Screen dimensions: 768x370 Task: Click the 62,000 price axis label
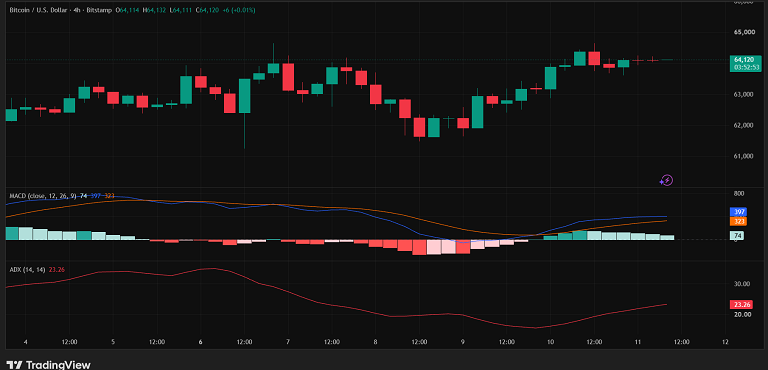pos(744,125)
